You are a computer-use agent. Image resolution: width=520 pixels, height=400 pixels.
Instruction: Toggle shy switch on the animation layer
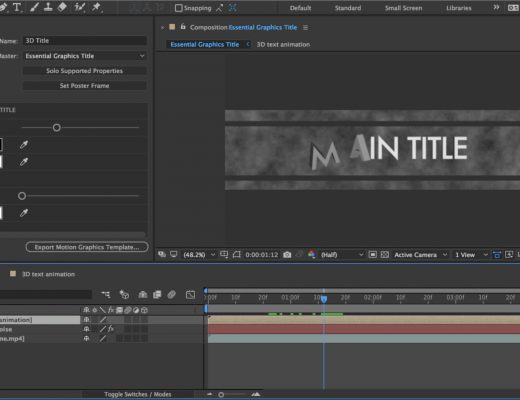tap(86, 320)
